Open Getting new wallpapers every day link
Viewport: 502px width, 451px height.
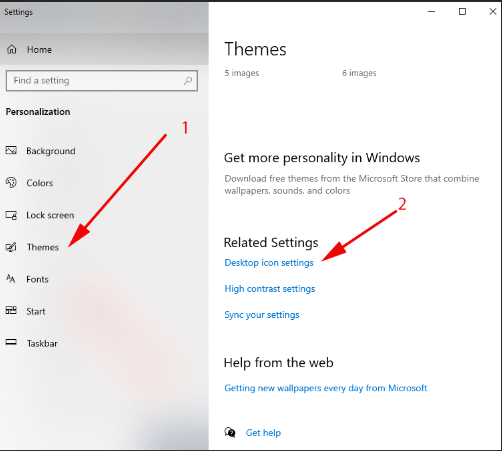326,388
